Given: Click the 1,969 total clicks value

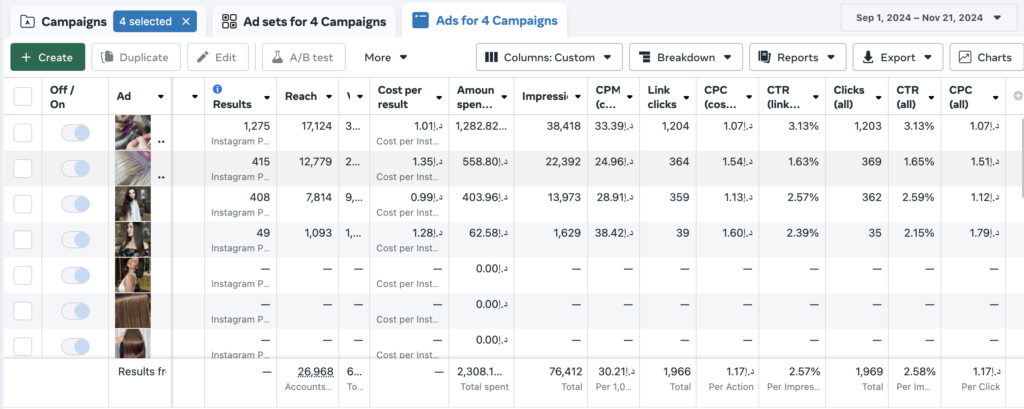Looking at the screenshot, I should click(869, 371).
